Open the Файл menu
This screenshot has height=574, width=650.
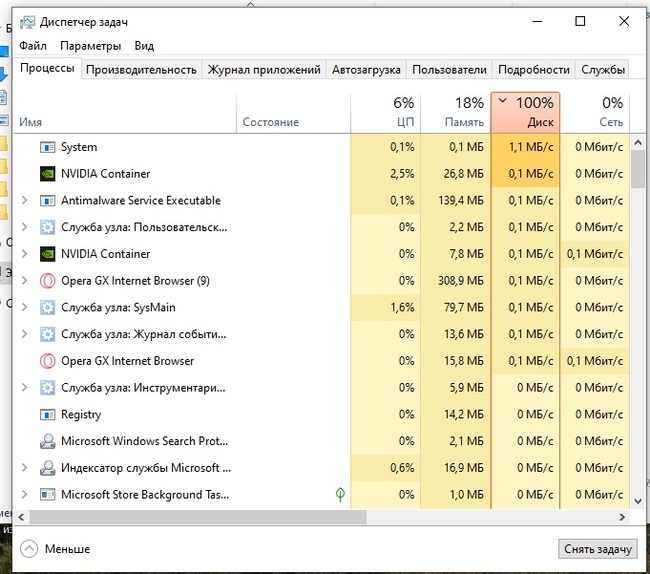click(33, 46)
